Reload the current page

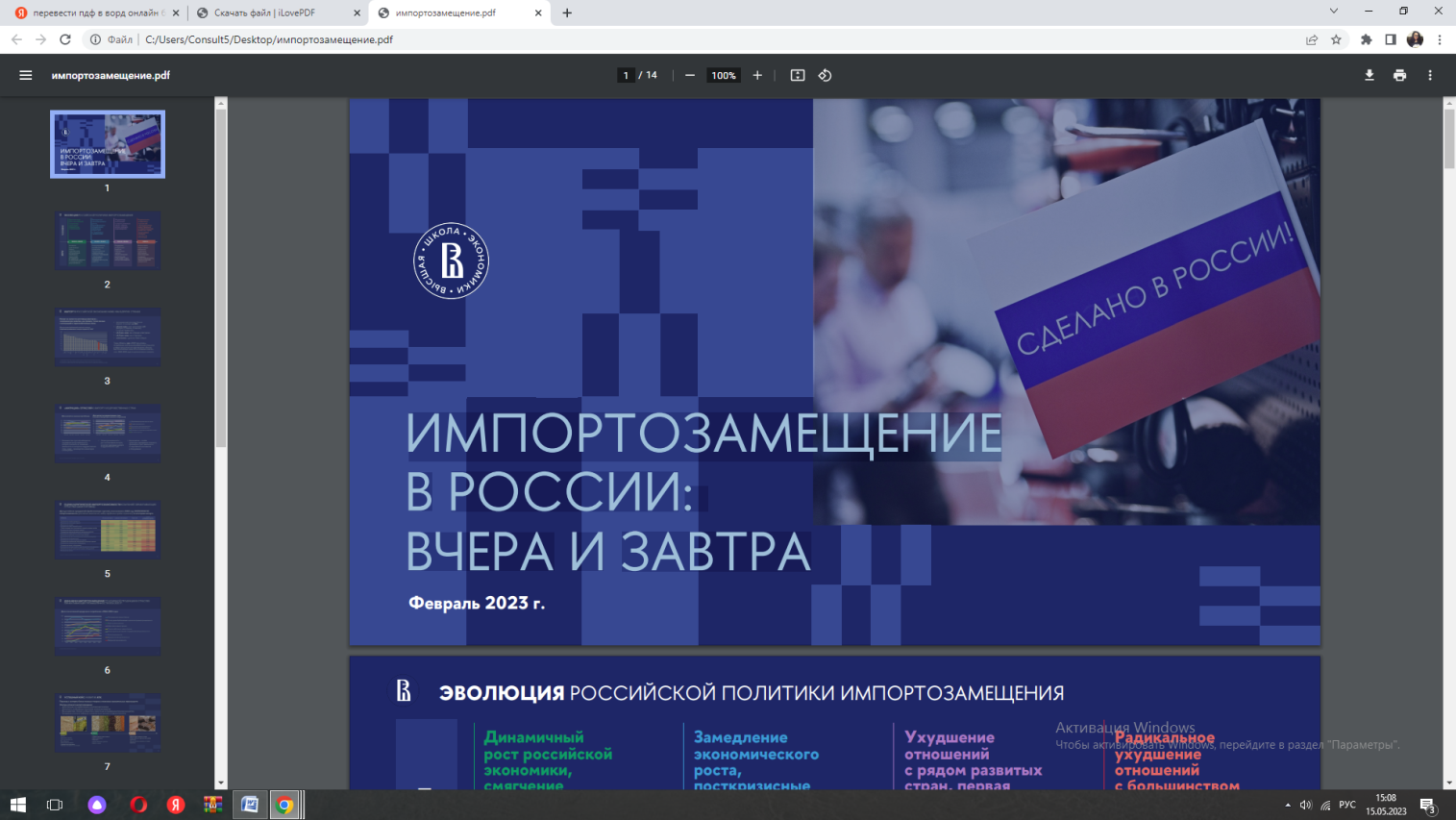coord(65,39)
